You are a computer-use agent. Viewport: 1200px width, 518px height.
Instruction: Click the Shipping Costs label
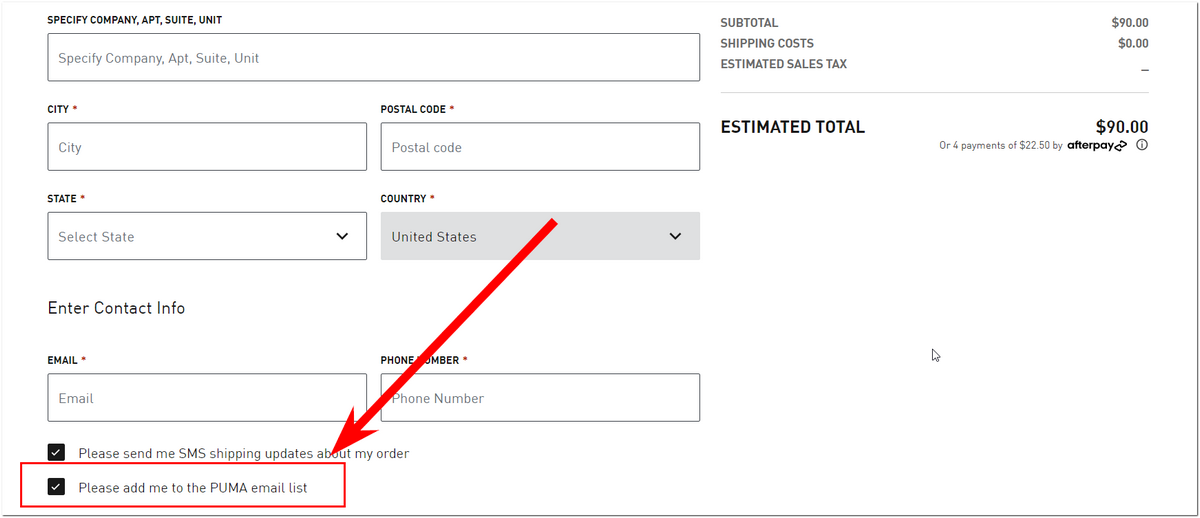pos(767,43)
